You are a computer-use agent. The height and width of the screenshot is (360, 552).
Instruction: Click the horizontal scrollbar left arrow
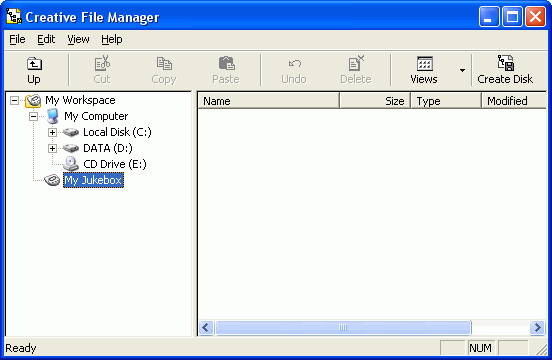click(206, 328)
